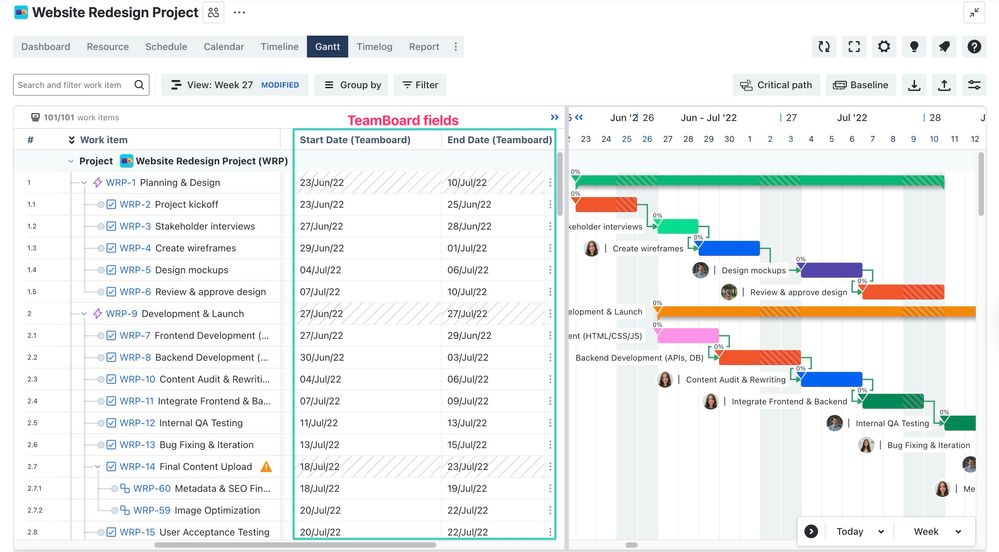Open the settings gear icon

tap(884, 47)
